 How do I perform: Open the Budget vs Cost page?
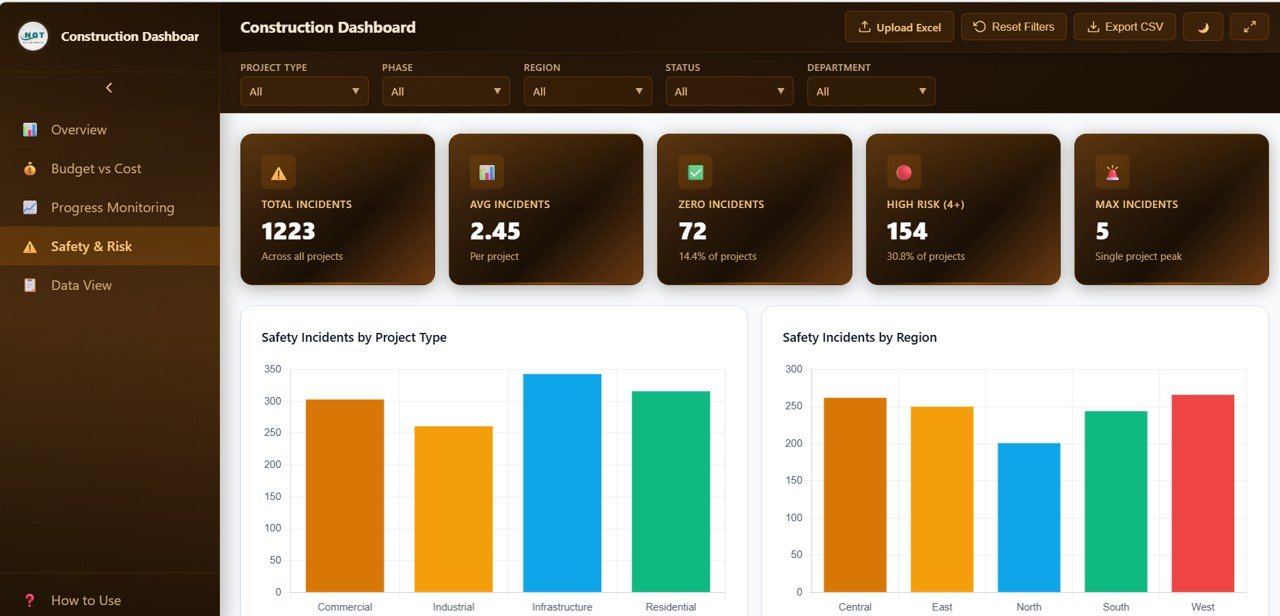pos(96,169)
